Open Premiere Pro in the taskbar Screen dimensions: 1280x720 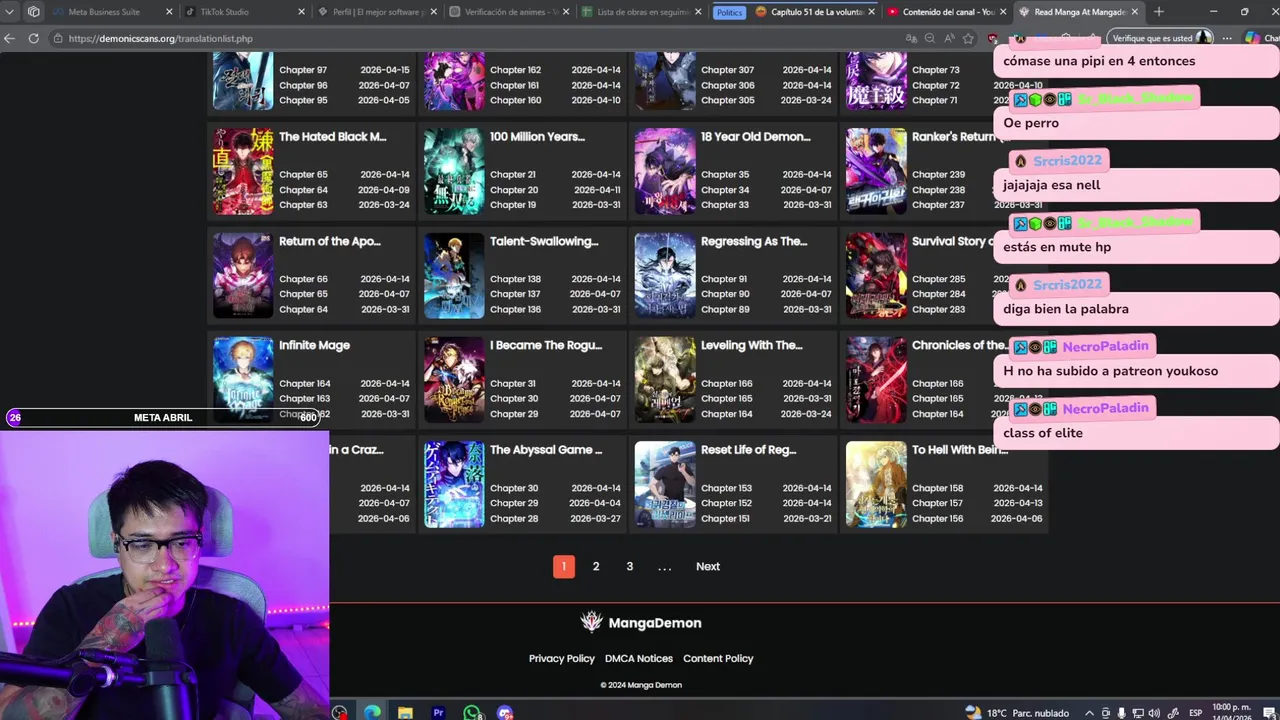(438, 713)
